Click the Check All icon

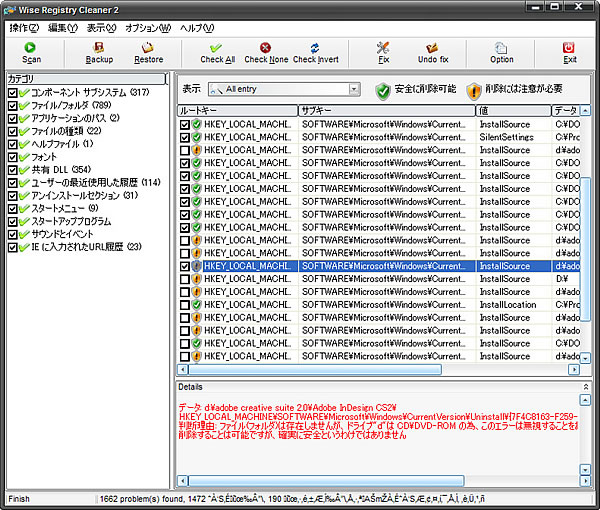click(217, 47)
